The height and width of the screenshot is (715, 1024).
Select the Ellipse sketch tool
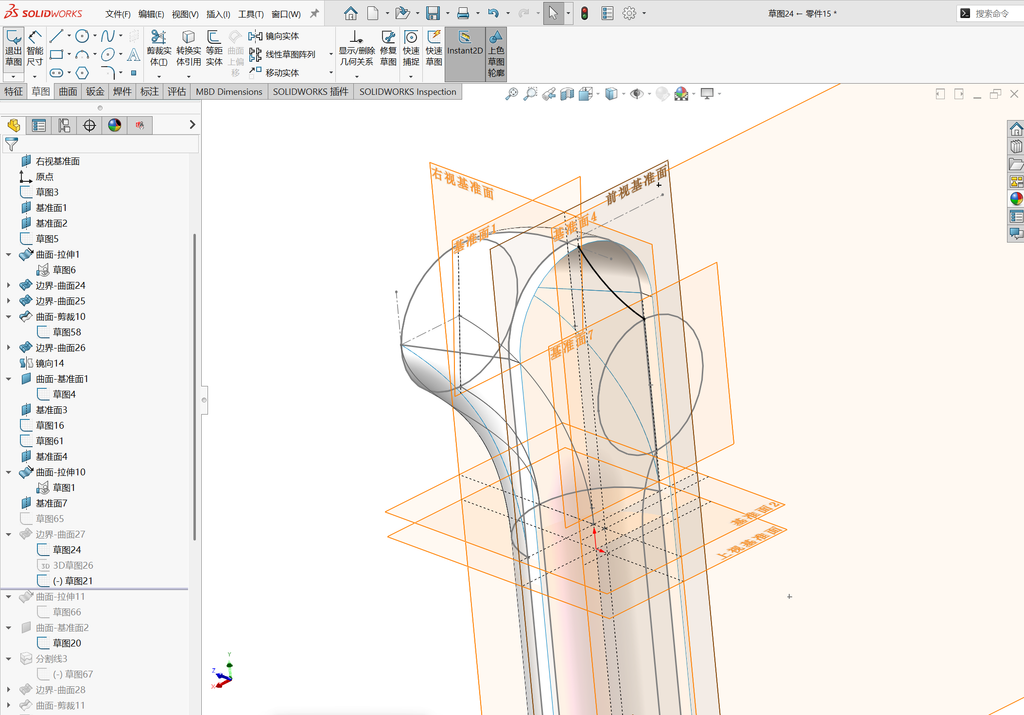(x=108, y=54)
